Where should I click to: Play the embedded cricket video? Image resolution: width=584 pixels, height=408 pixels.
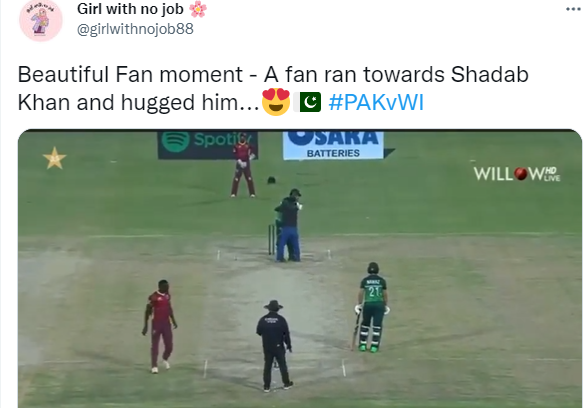point(300,268)
